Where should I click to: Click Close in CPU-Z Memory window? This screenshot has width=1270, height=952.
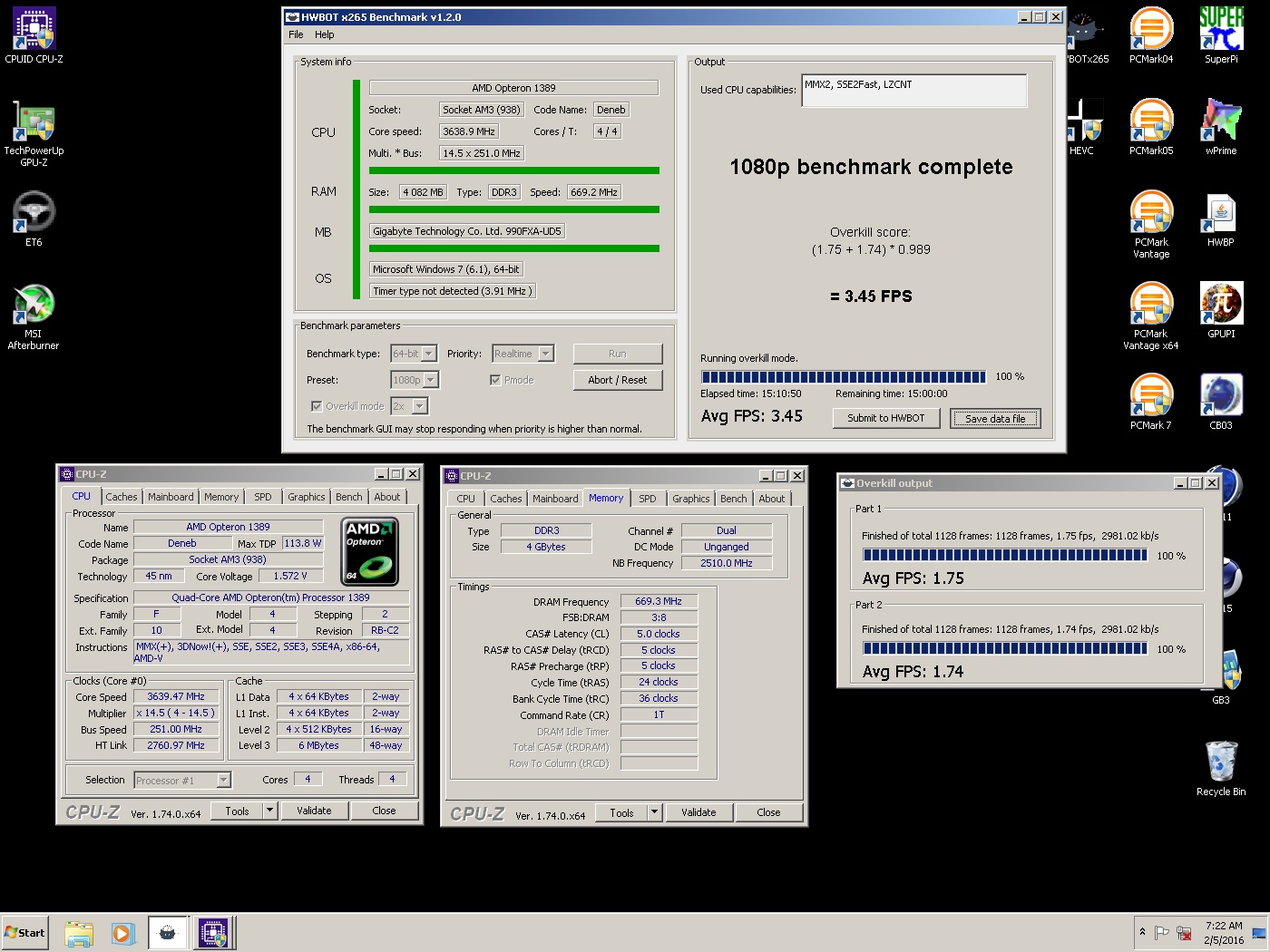[x=768, y=812]
